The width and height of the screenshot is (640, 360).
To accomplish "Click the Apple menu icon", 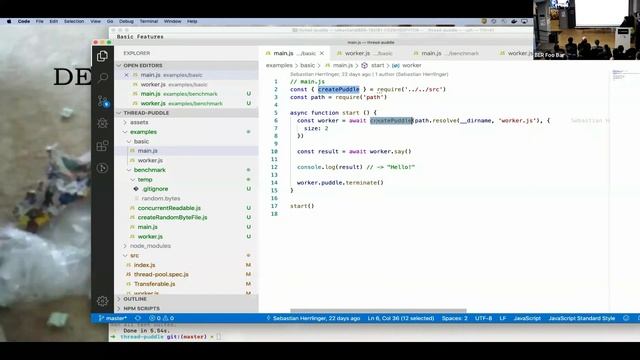I will coord(9,21).
